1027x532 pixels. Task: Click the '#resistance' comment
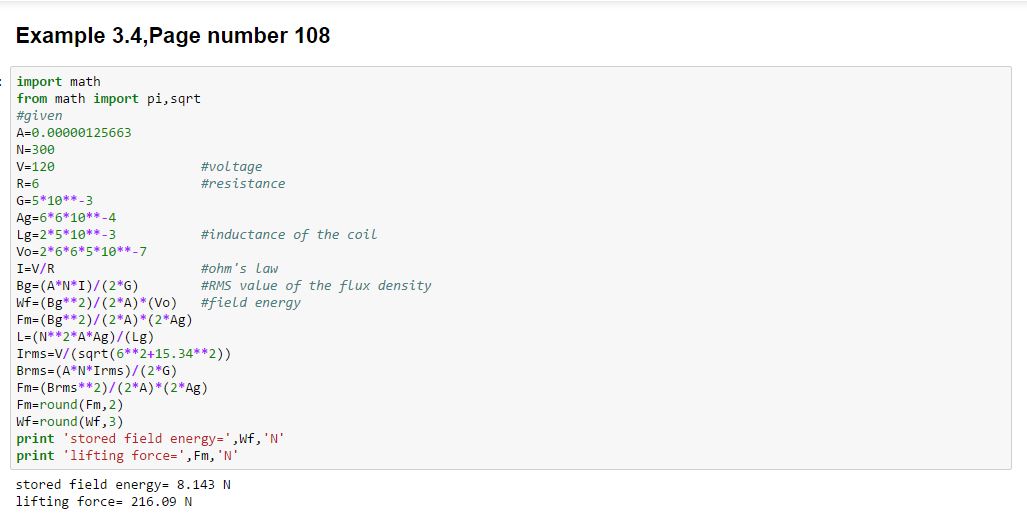point(242,184)
